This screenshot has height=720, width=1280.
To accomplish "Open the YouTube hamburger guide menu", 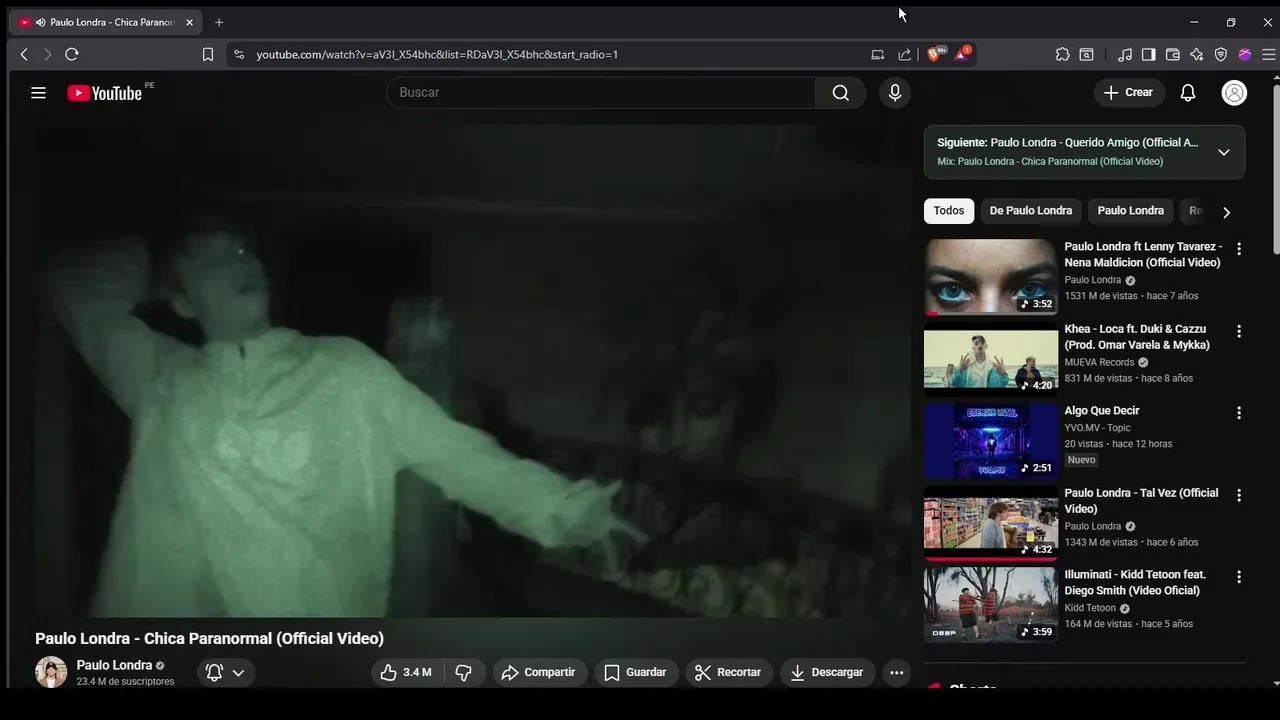I will 38,93.
